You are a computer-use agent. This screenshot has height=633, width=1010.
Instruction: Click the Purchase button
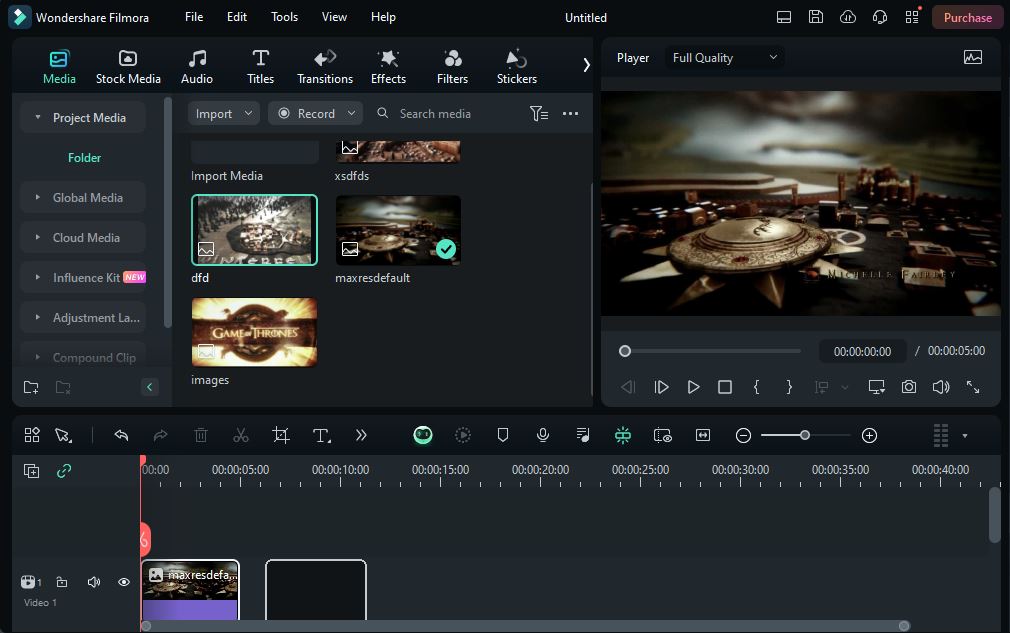tap(967, 17)
